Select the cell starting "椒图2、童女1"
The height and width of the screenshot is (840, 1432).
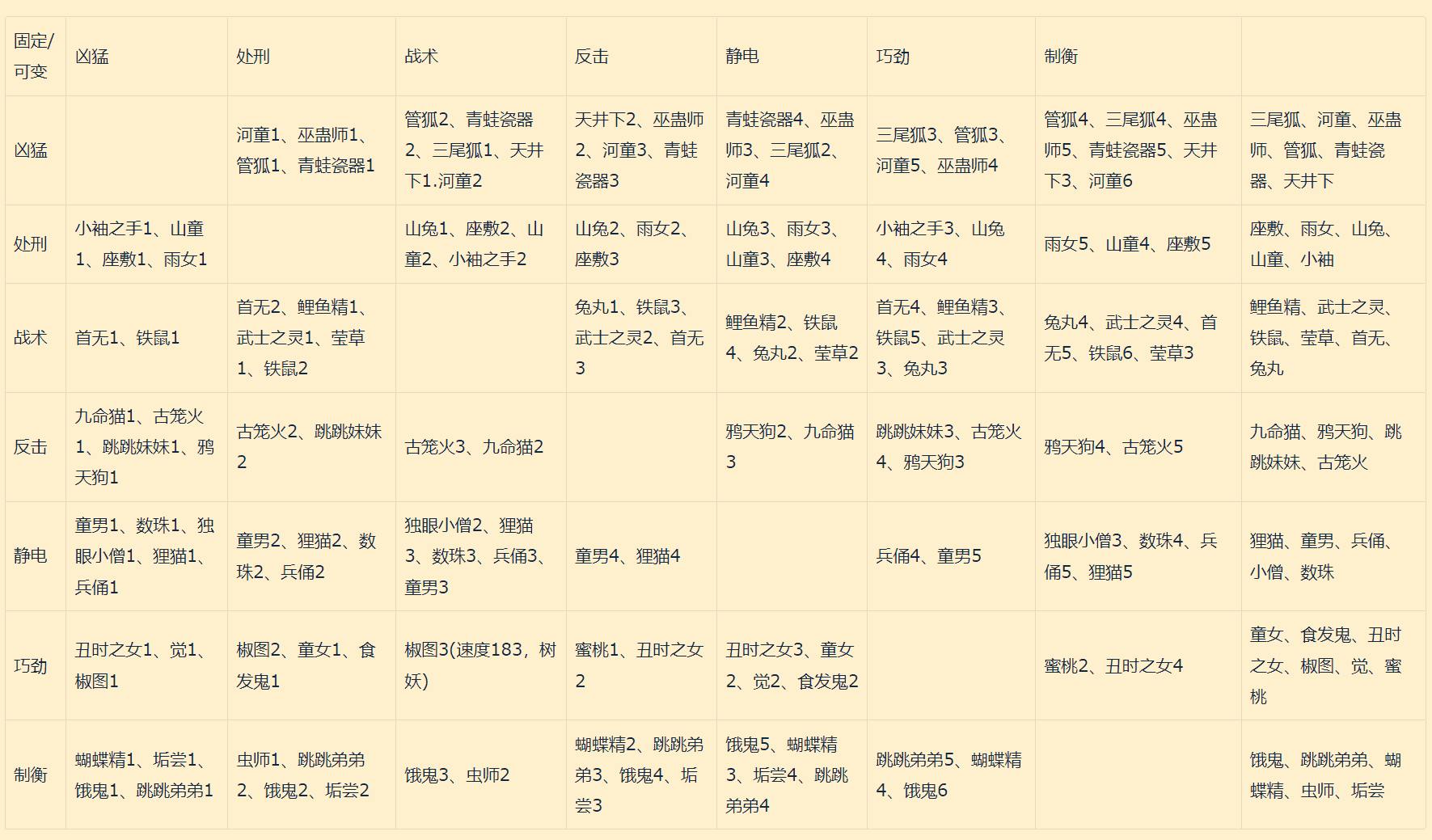click(x=311, y=665)
